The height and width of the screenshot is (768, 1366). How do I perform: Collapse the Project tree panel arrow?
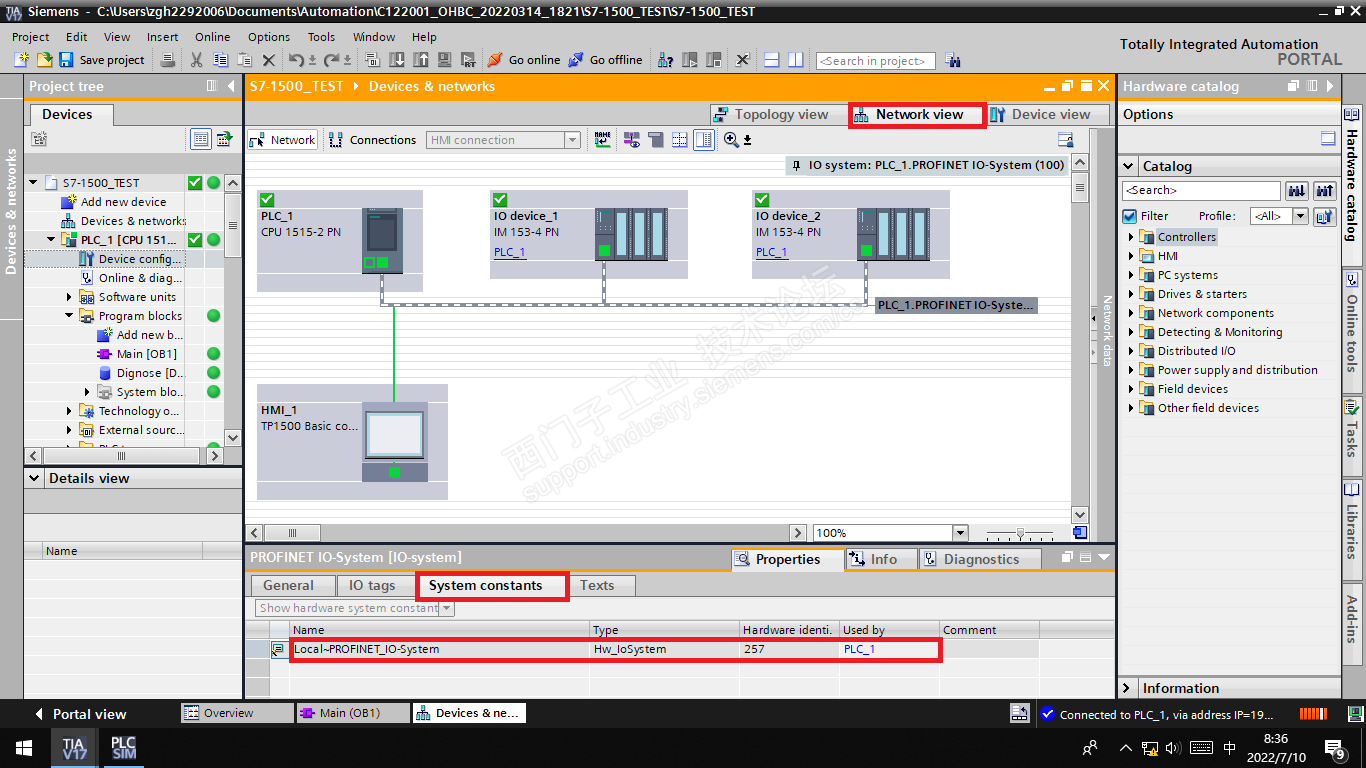pyautogui.click(x=231, y=86)
